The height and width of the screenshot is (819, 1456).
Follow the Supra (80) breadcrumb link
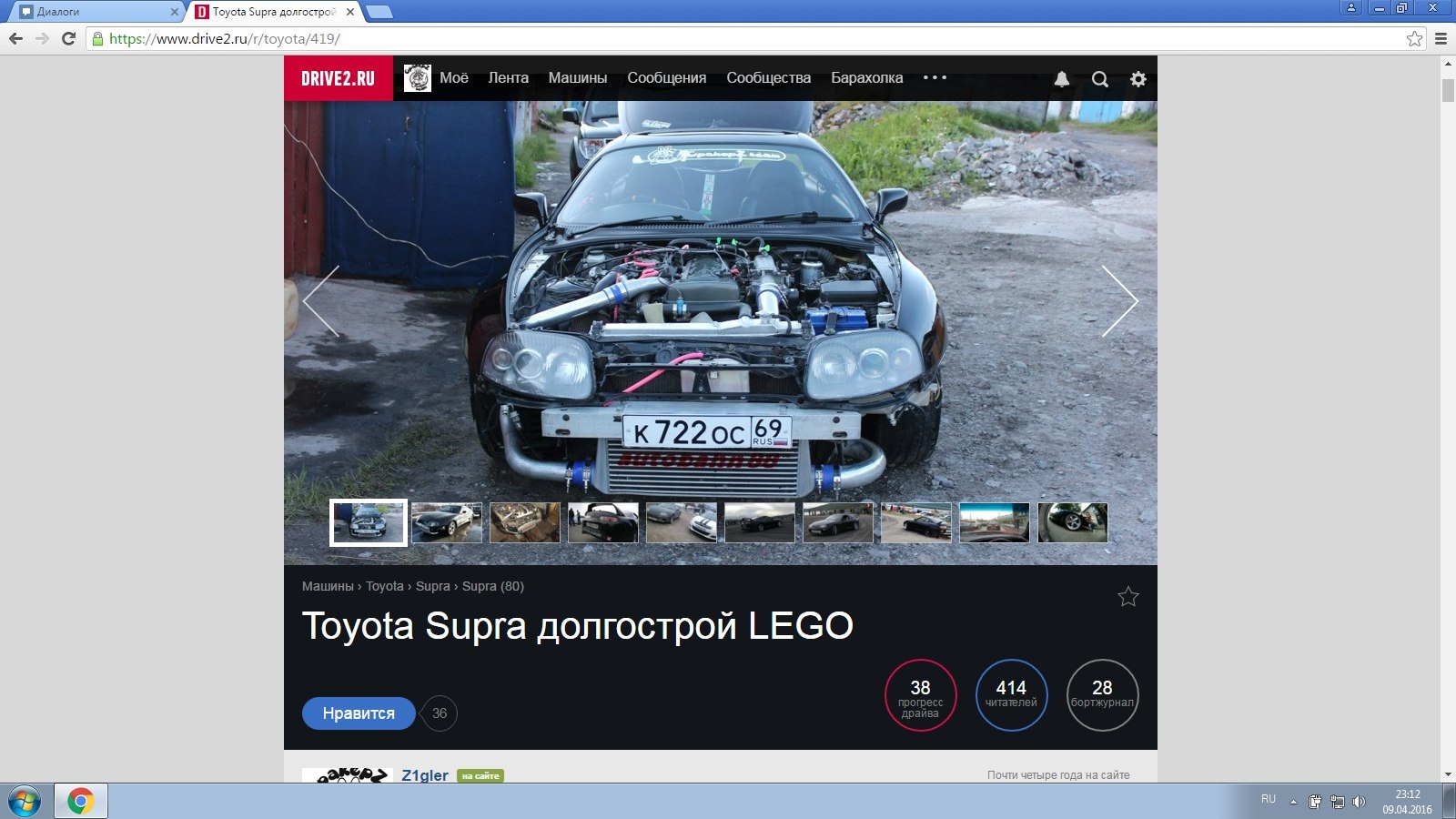pos(493,586)
